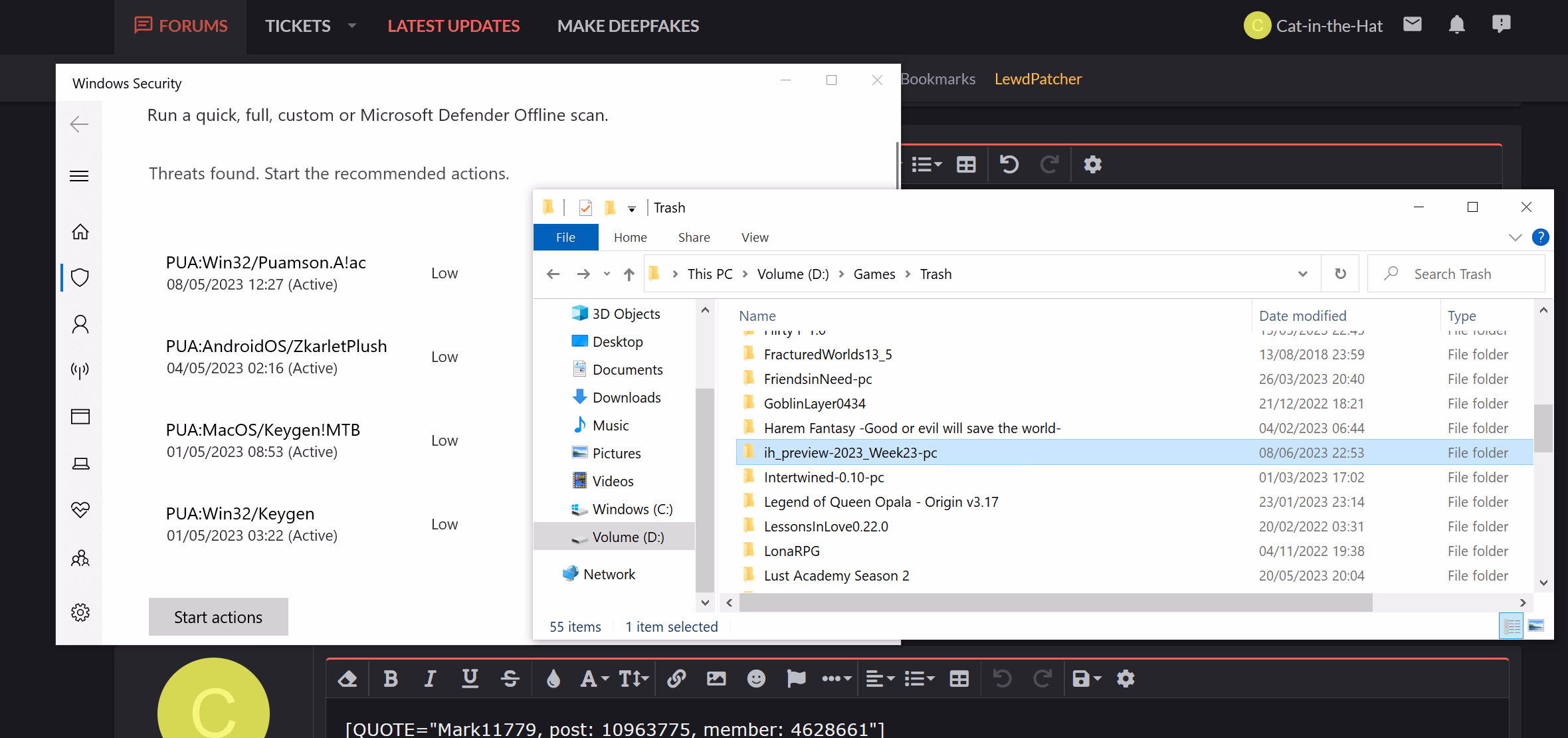Click the Explorer horizontal scrollbar
Image resolution: width=1568 pixels, height=738 pixels.
click(x=1056, y=602)
